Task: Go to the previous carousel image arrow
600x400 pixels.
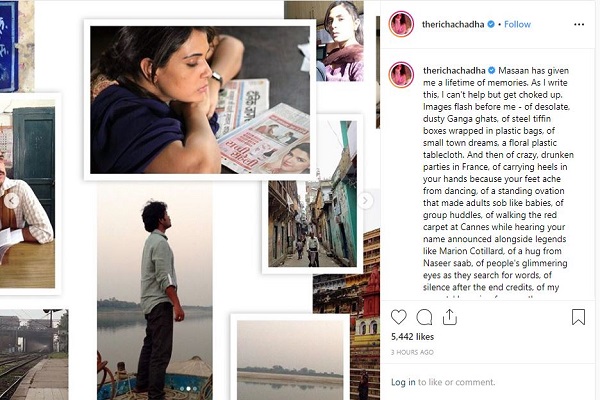Action: pos(12,201)
